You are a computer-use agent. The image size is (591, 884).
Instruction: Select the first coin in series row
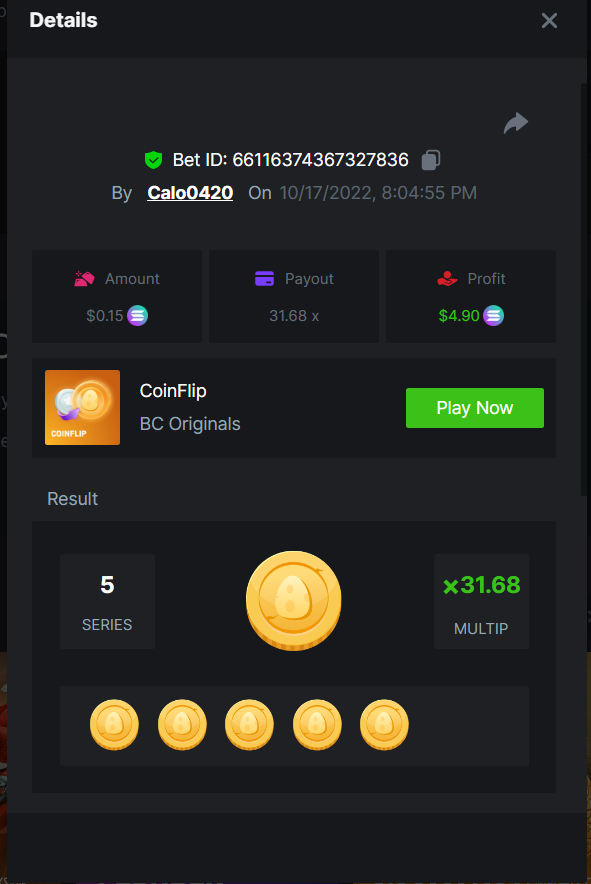tap(114, 724)
